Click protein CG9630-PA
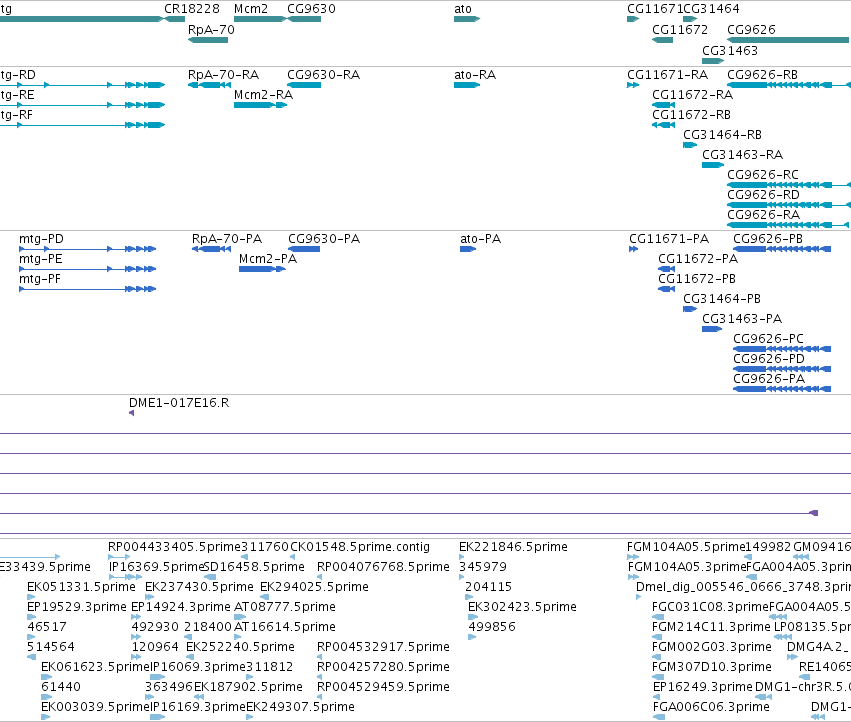Image resolution: width=851 pixels, height=722 pixels. pos(324,239)
